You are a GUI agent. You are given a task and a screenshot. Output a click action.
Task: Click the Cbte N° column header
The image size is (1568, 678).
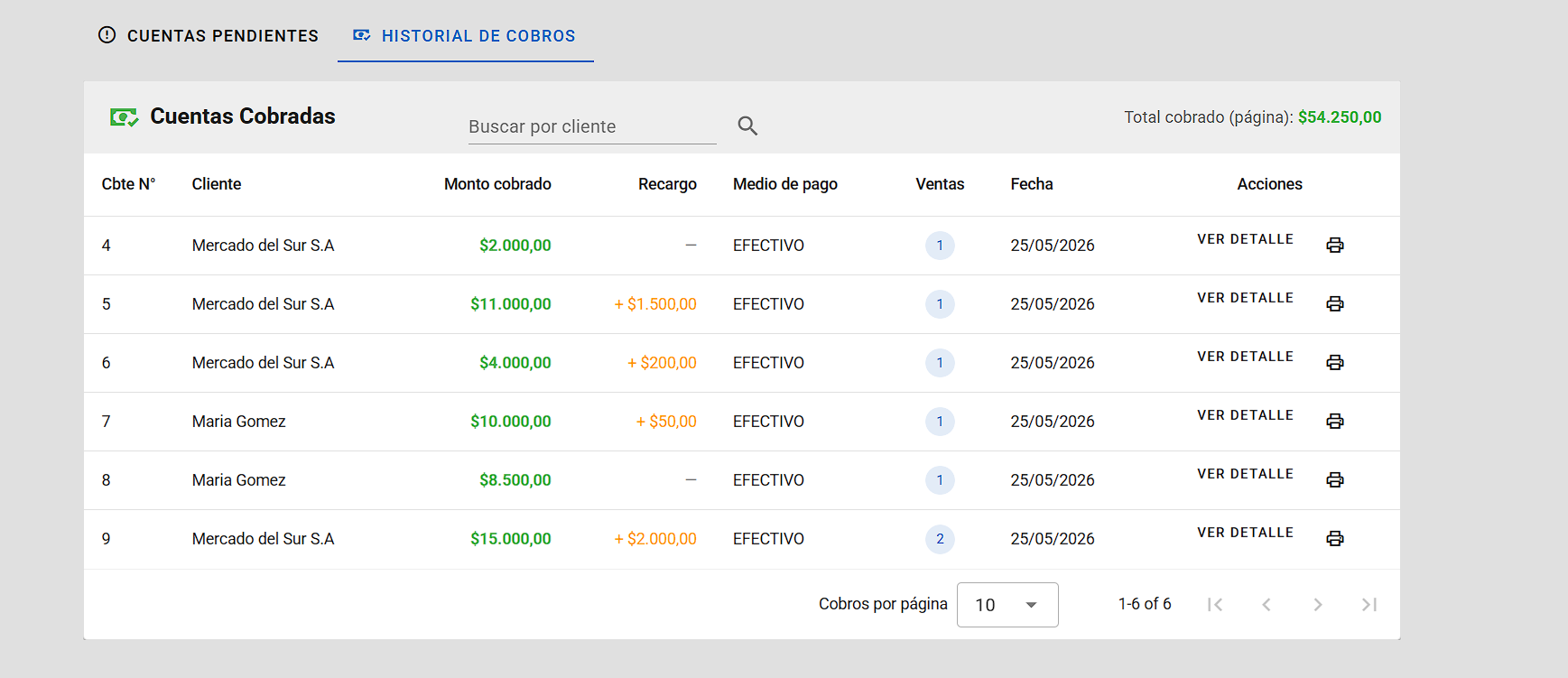coord(128,184)
